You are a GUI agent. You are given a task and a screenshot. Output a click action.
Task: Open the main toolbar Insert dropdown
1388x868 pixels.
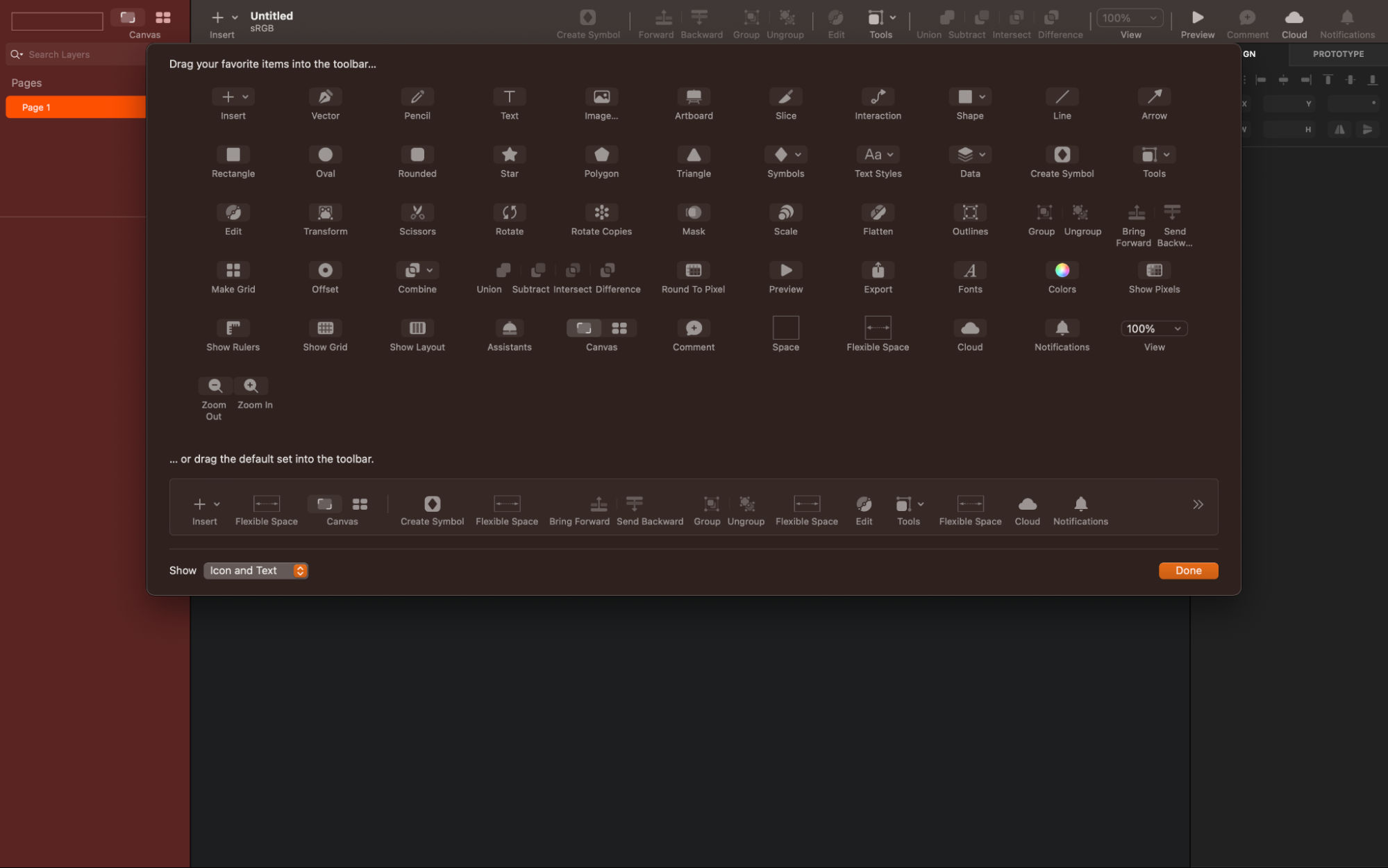(224, 17)
